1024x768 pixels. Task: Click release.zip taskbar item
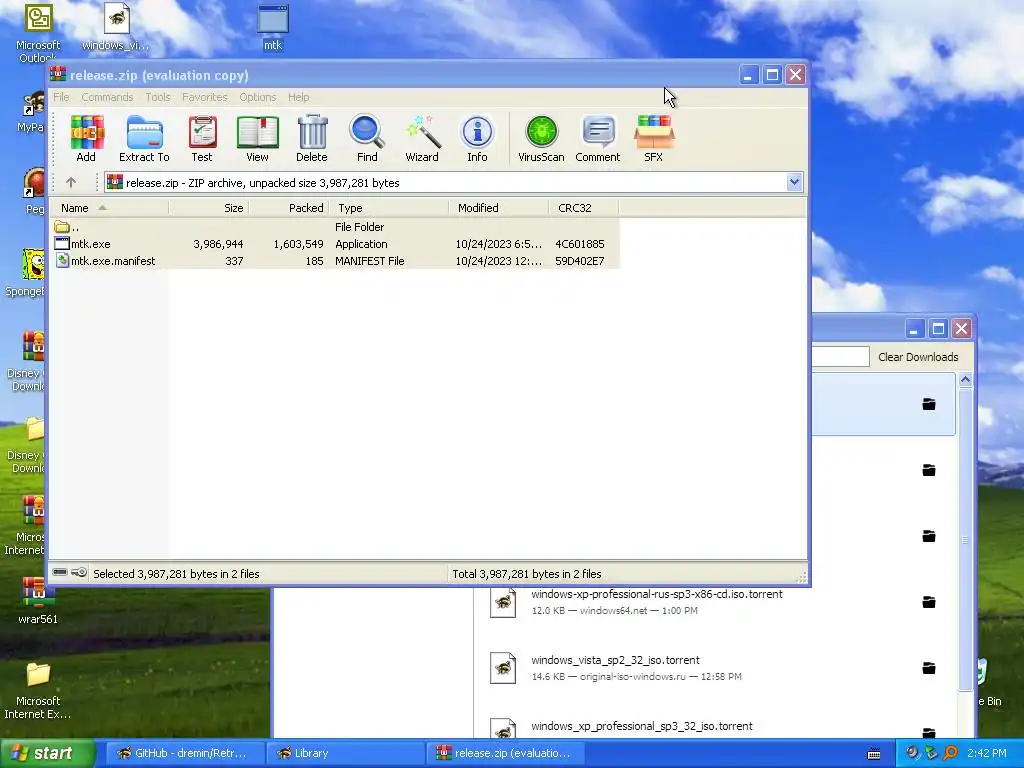504,753
